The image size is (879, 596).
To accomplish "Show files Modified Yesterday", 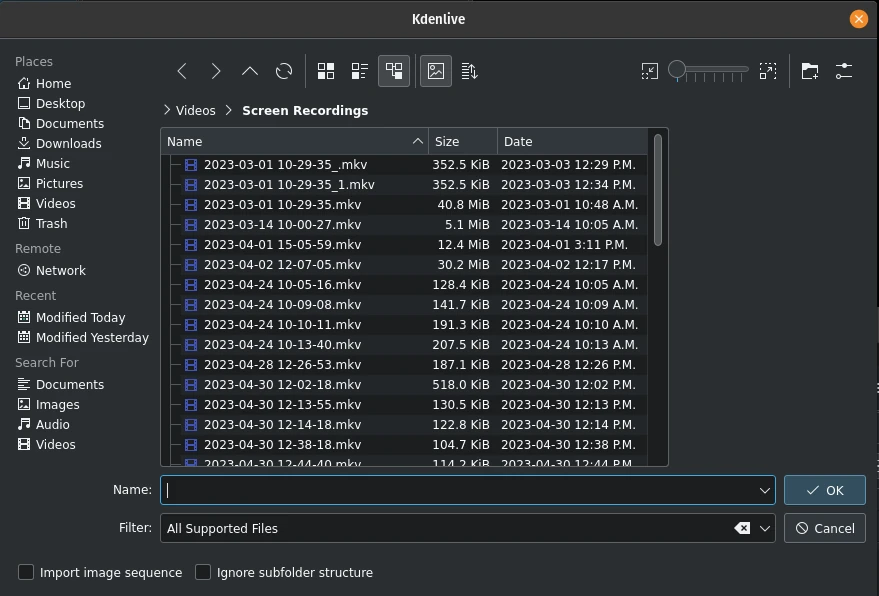I will pos(83,338).
